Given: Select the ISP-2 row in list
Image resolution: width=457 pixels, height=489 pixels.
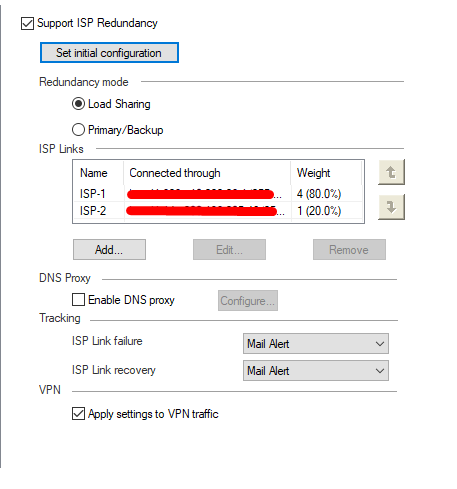Looking at the screenshot, I should [x=218, y=210].
